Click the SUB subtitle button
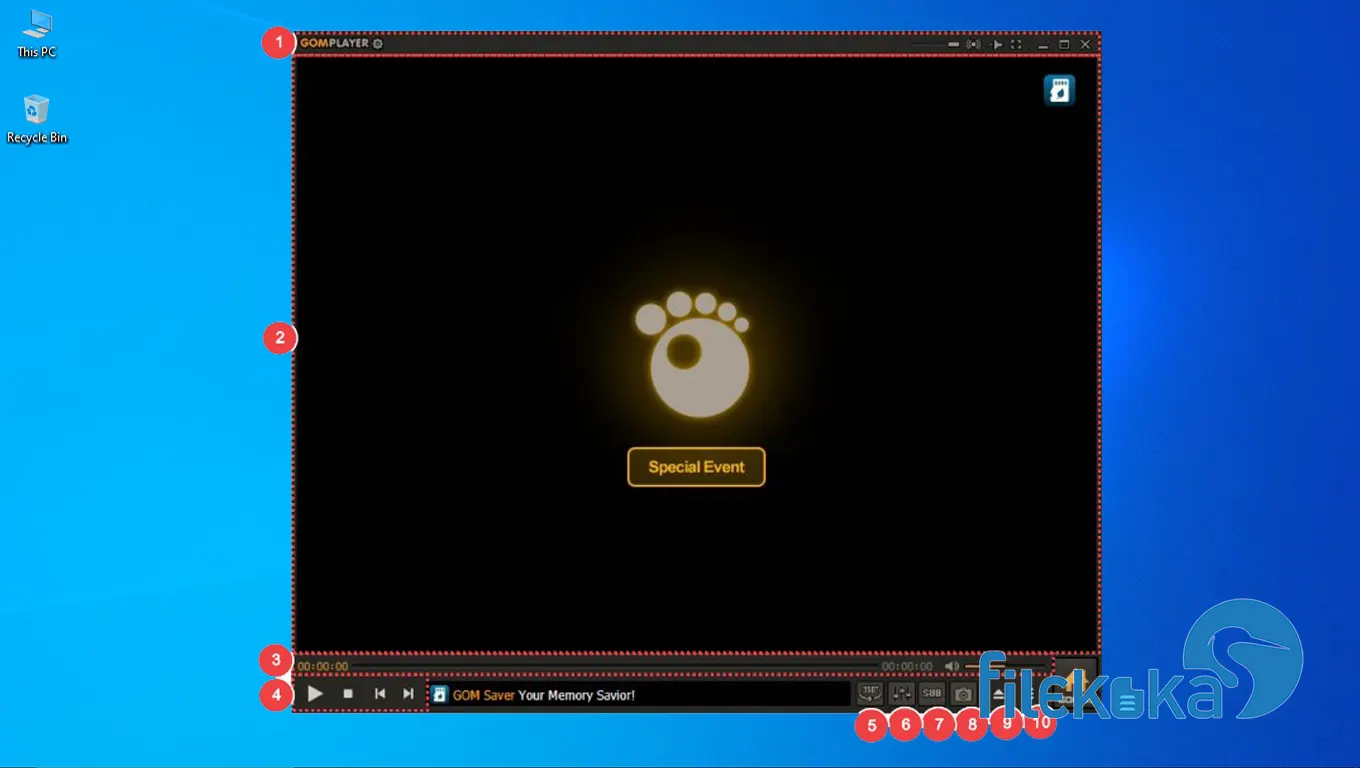 (932, 693)
